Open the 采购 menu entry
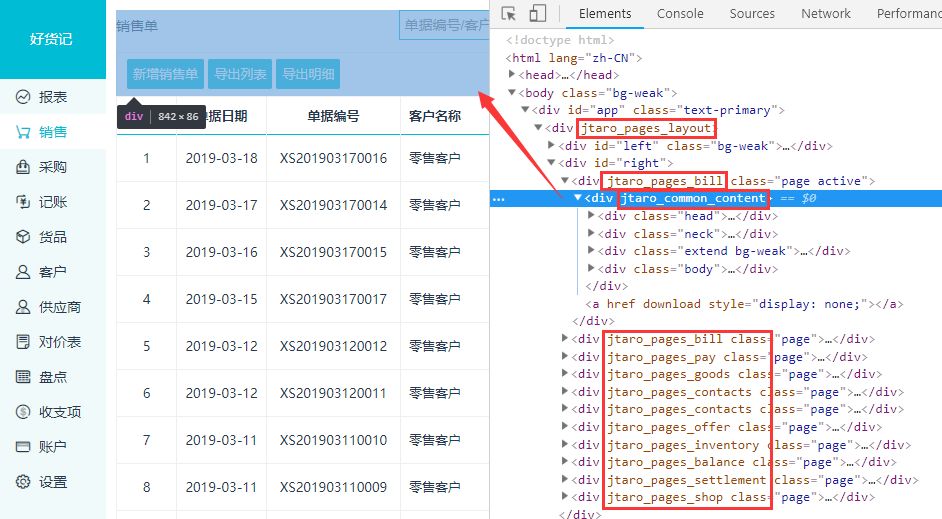Screen dimensions: 942x519 (x=53, y=167)
